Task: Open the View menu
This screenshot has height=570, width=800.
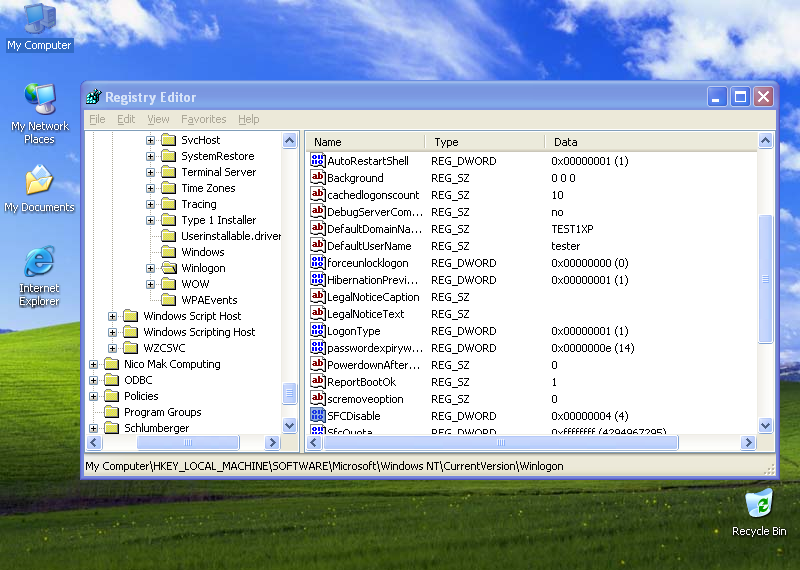Action: tap(158, 119)
